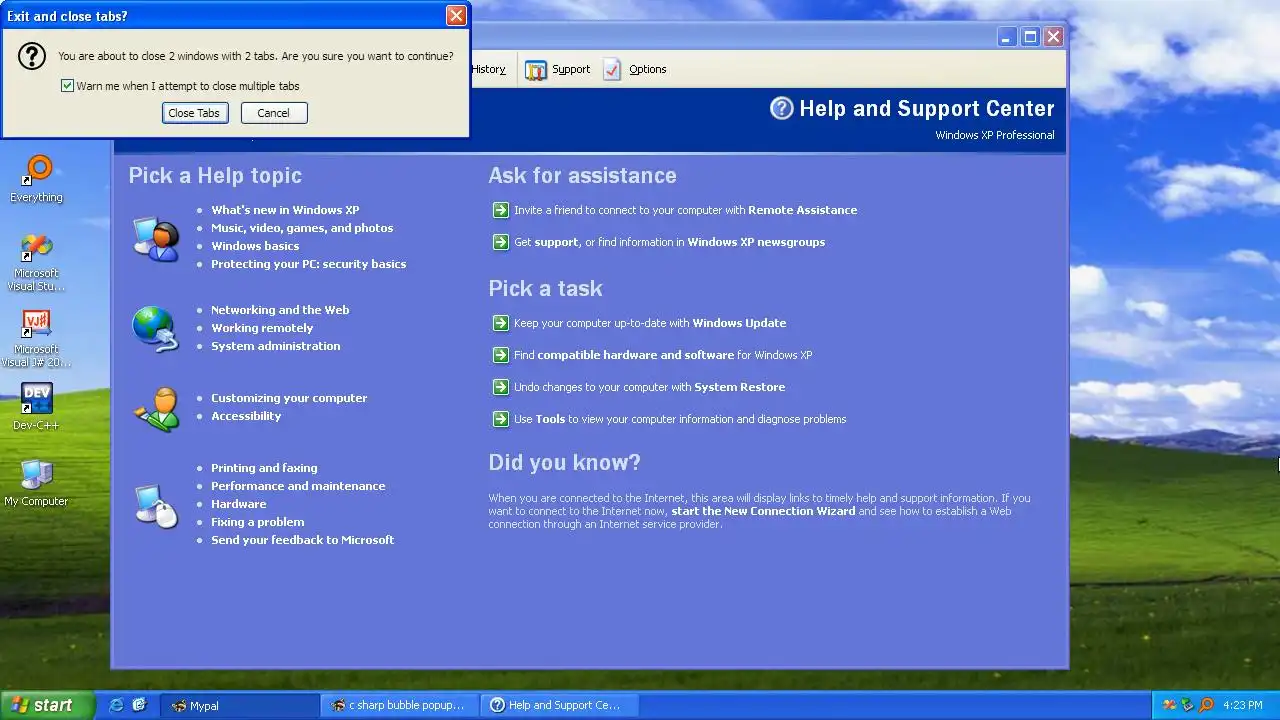Open the Dev-C++ desktop shortcut
Viewport: 1280px width, 720px height.
point(36,407)
